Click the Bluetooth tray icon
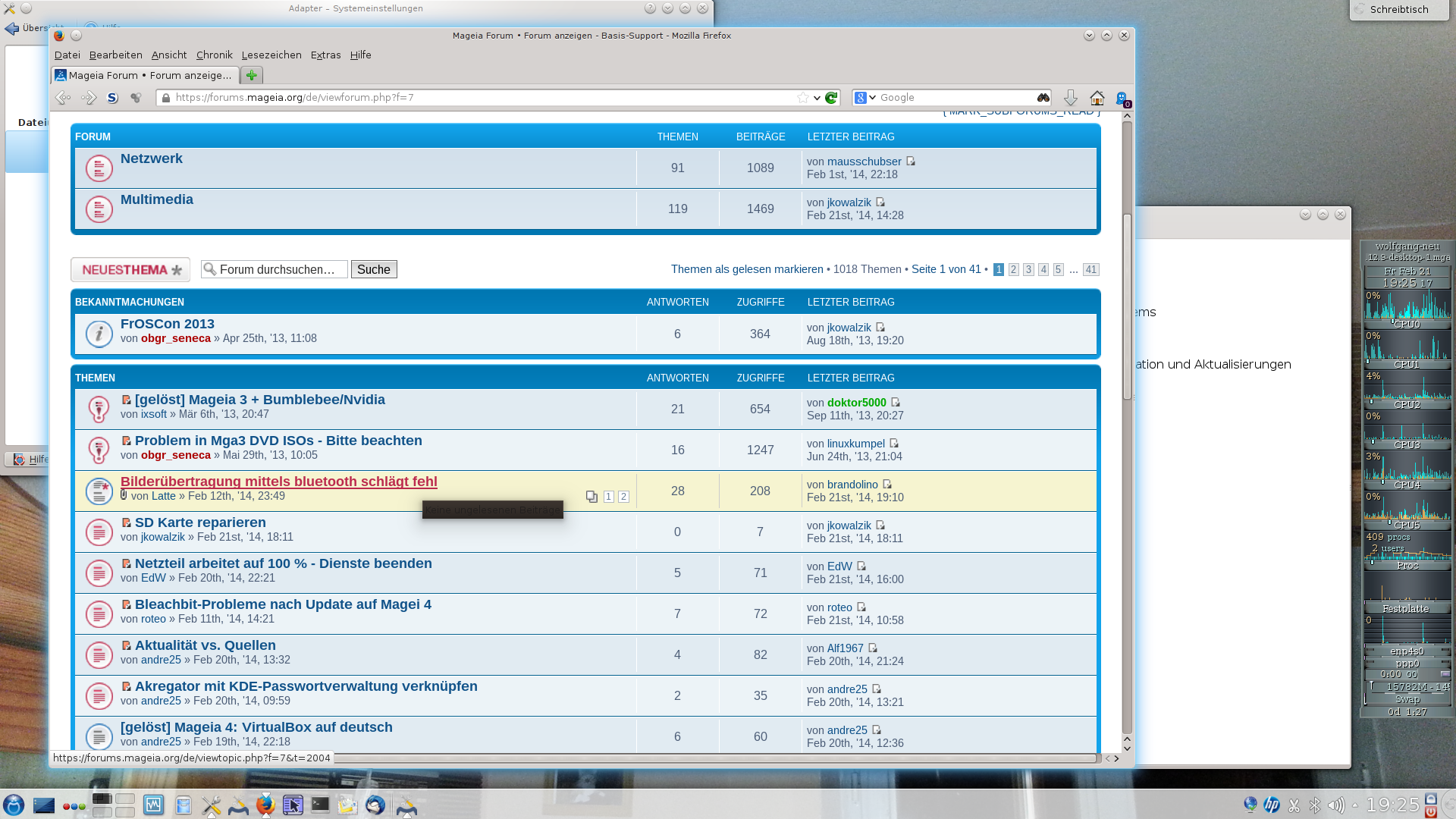1456x819 pixels. point(1316,805)
